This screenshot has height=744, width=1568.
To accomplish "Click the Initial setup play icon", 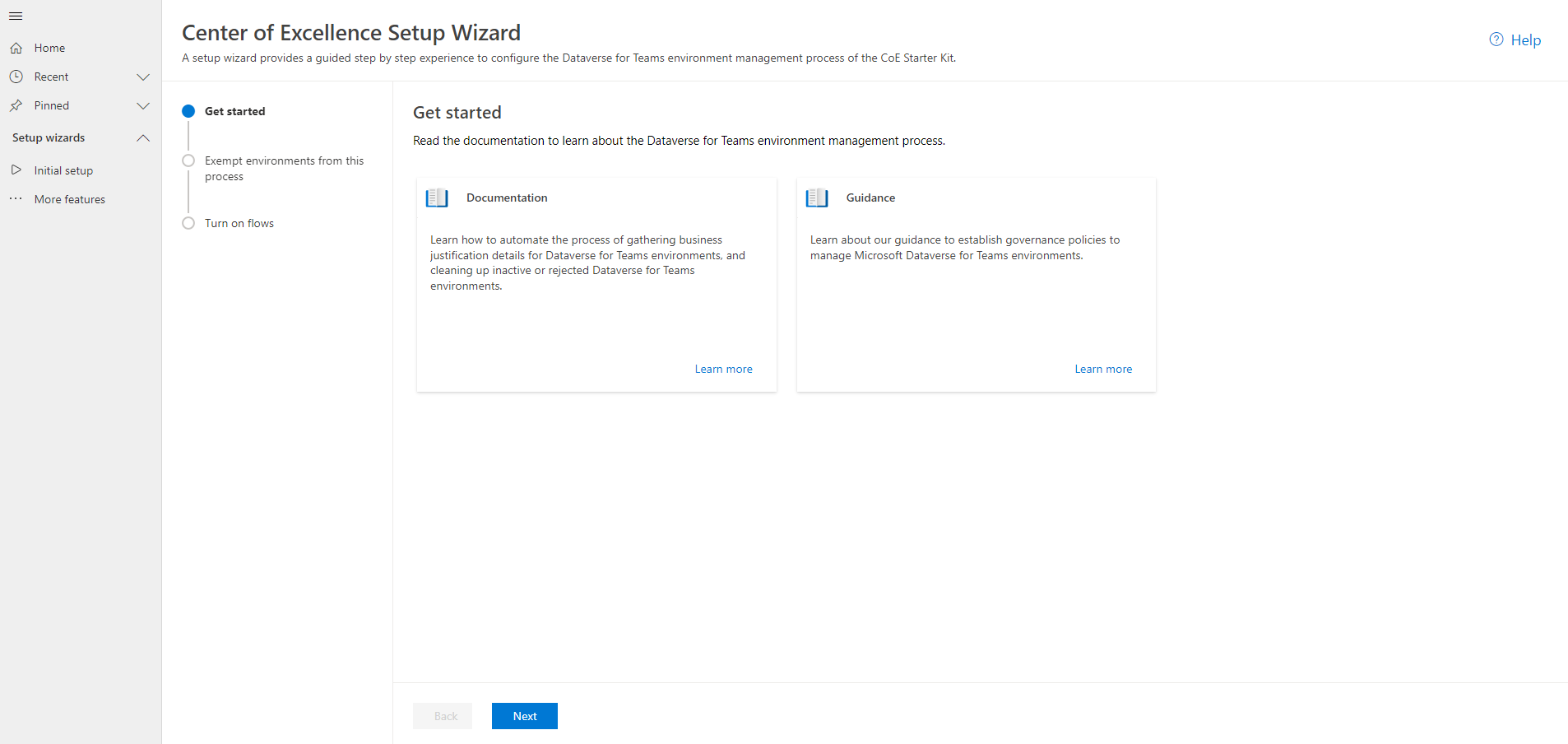I will 16,170.
